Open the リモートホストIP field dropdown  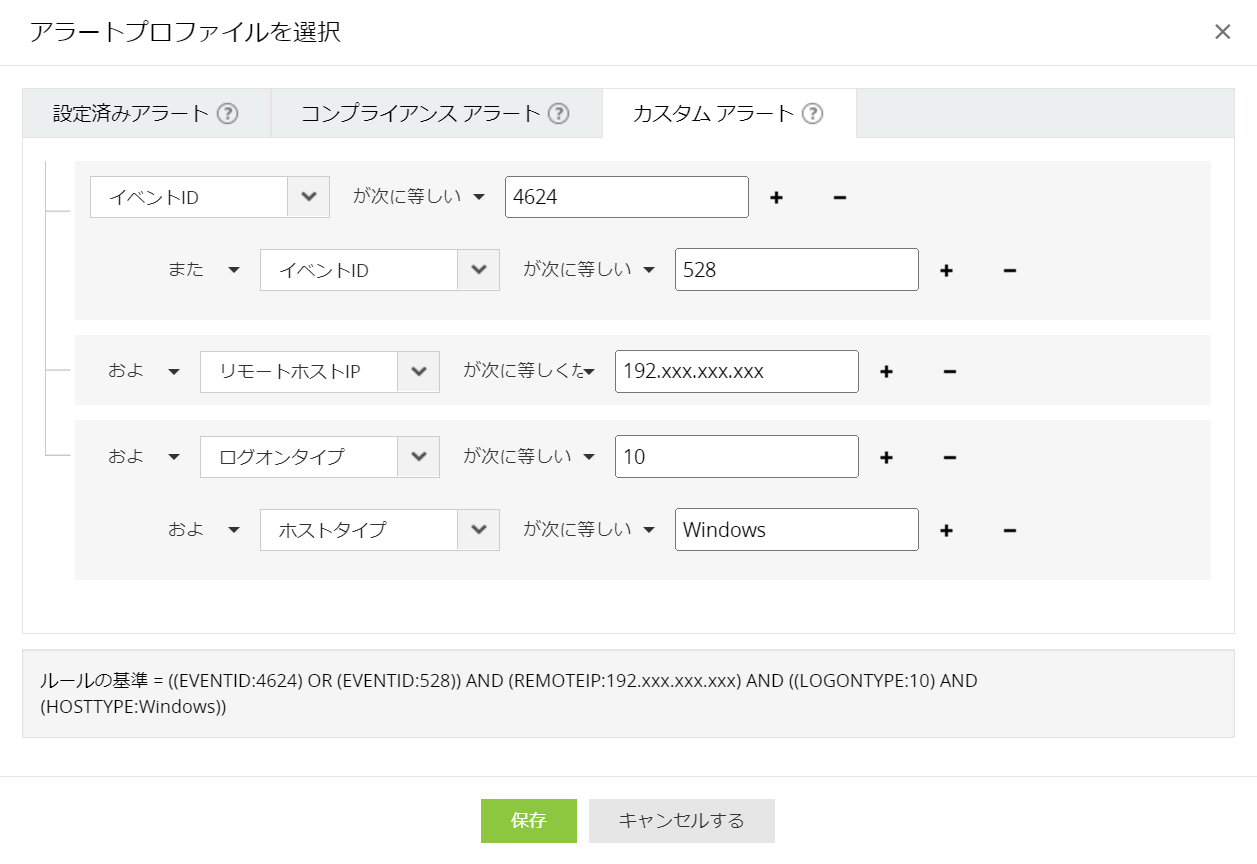[418, 372]
